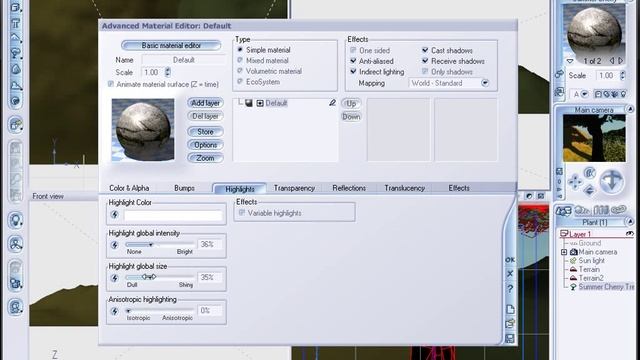This screenshot has height=360, width=640.
Task: Open the Materials tab icon in browser
Action: [582, 211]
